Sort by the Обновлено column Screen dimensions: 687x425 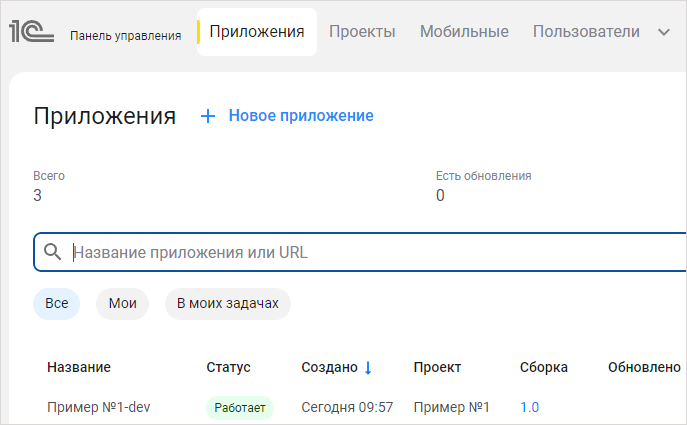[x=644, y=367]
